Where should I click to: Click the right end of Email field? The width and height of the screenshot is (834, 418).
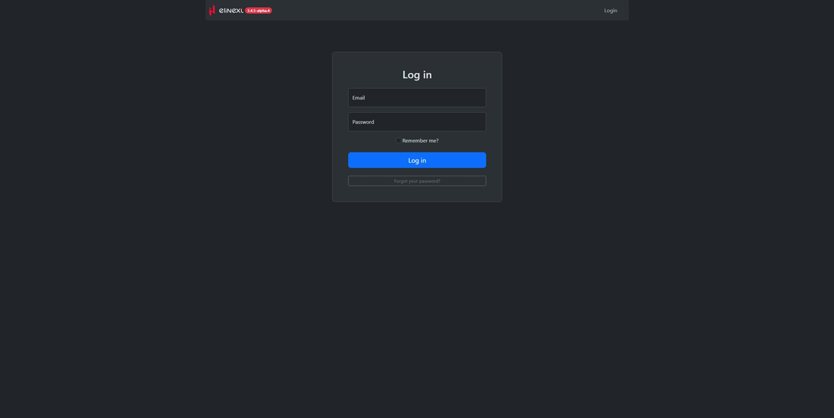tap(476, 98)
